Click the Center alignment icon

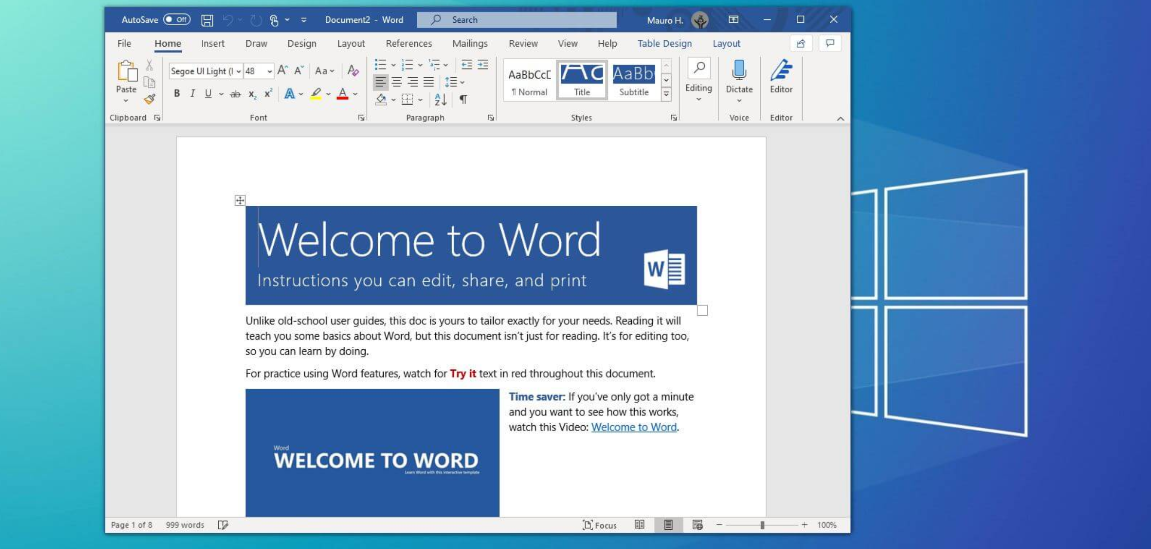pos(397,82)
